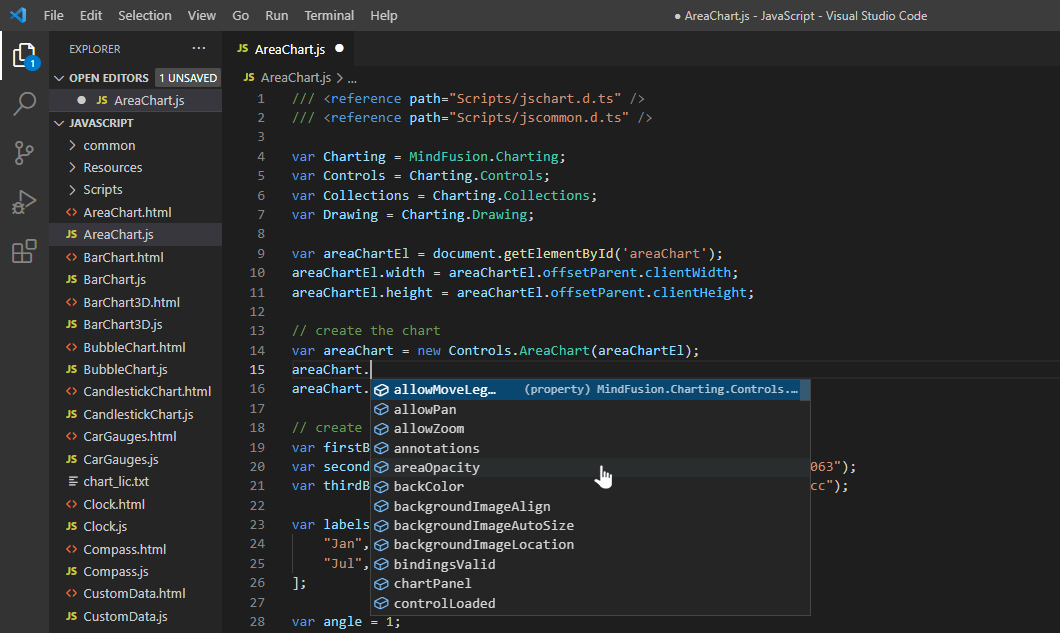Viewport: 1060px width, 633px height.
Task: Open the Explorer view in activity bar
Action: point(24,55)
